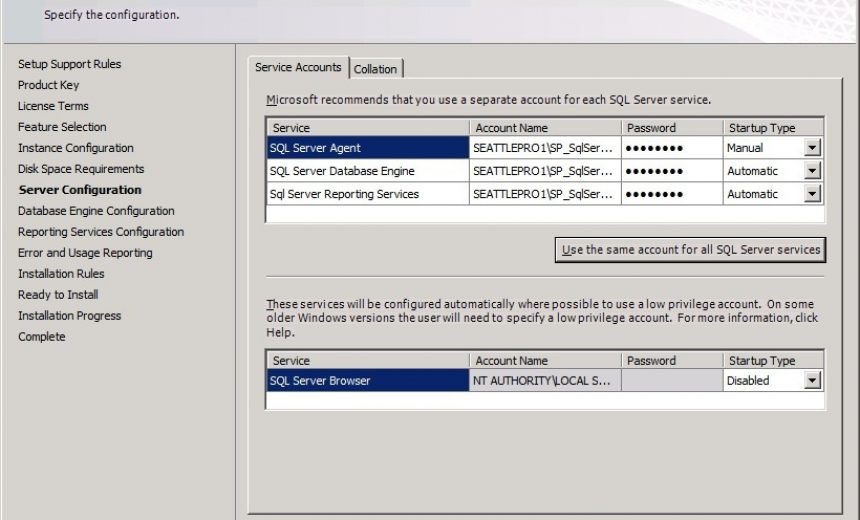Click Use the same account for all SQL Server services
The image size is (860, 520).
[x=691, y=250]
